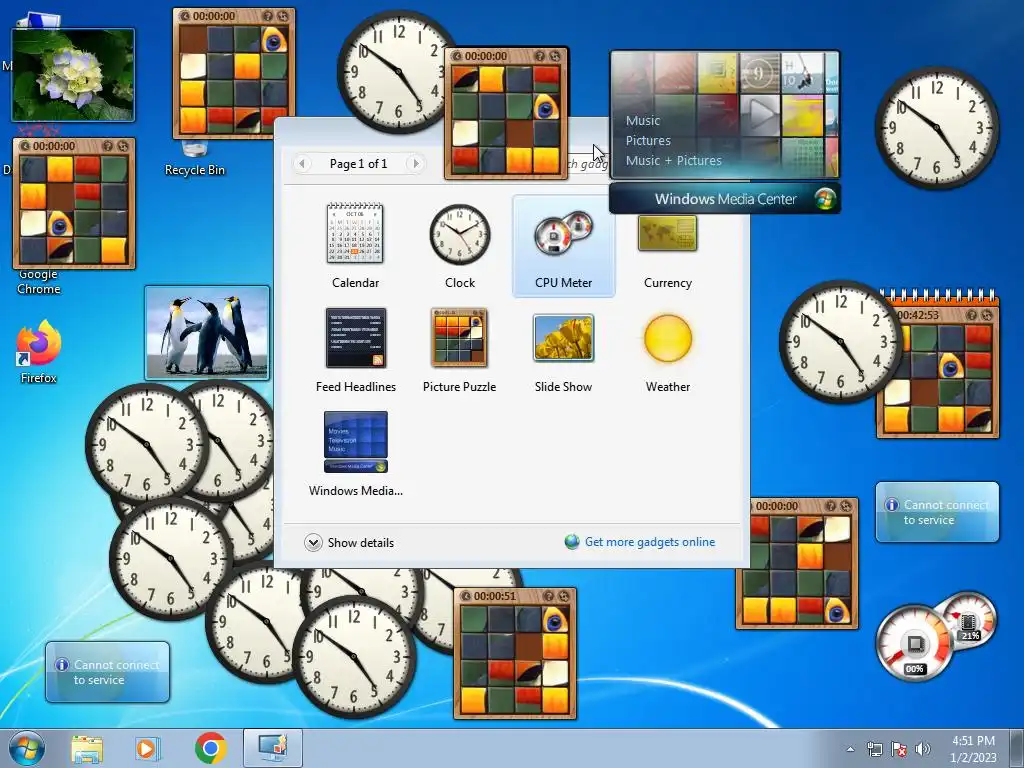Open the Action Center flag icon
The image size is (1024, 768).
[899, 749]
